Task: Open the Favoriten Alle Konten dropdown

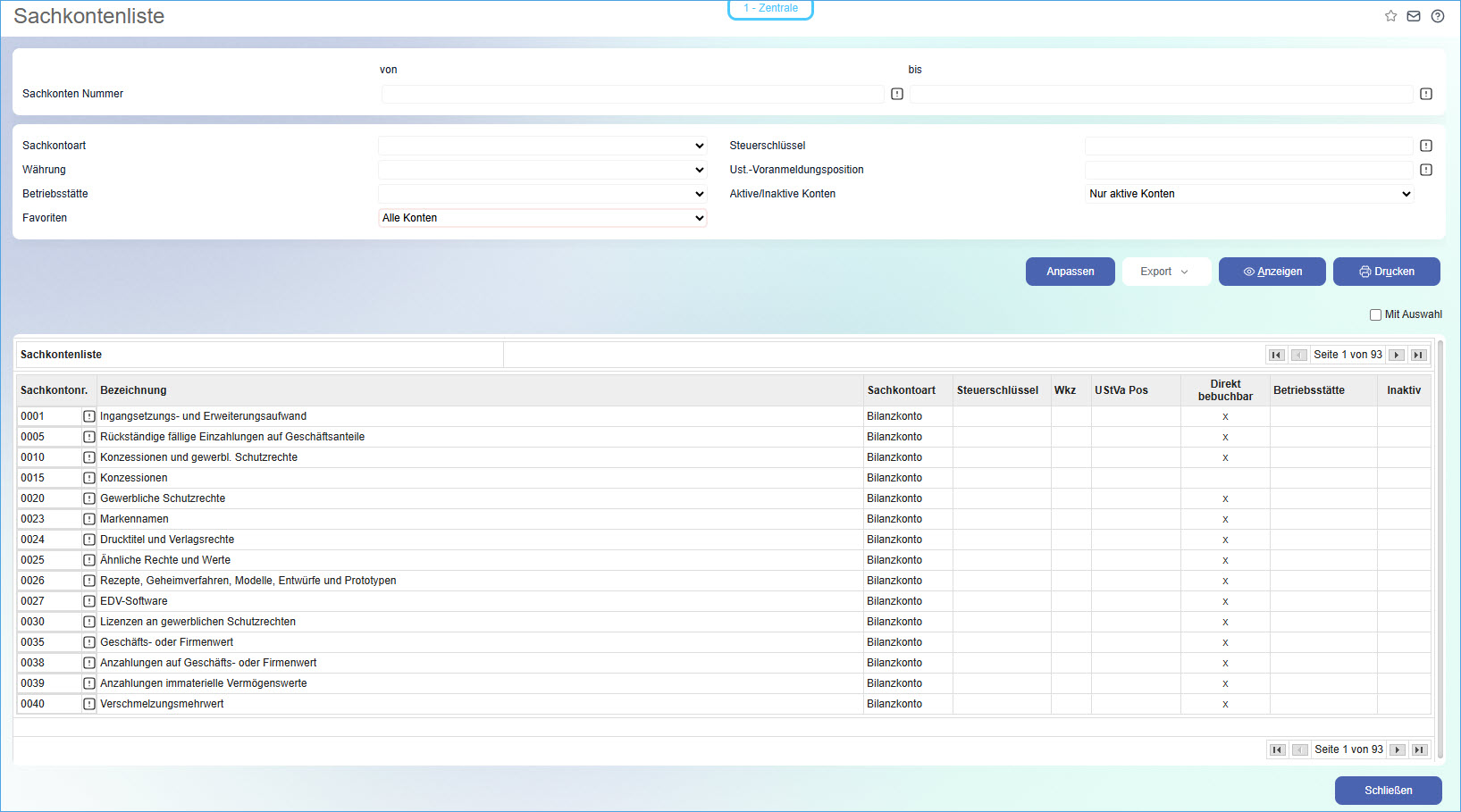Action: click(x=542, y=218)
